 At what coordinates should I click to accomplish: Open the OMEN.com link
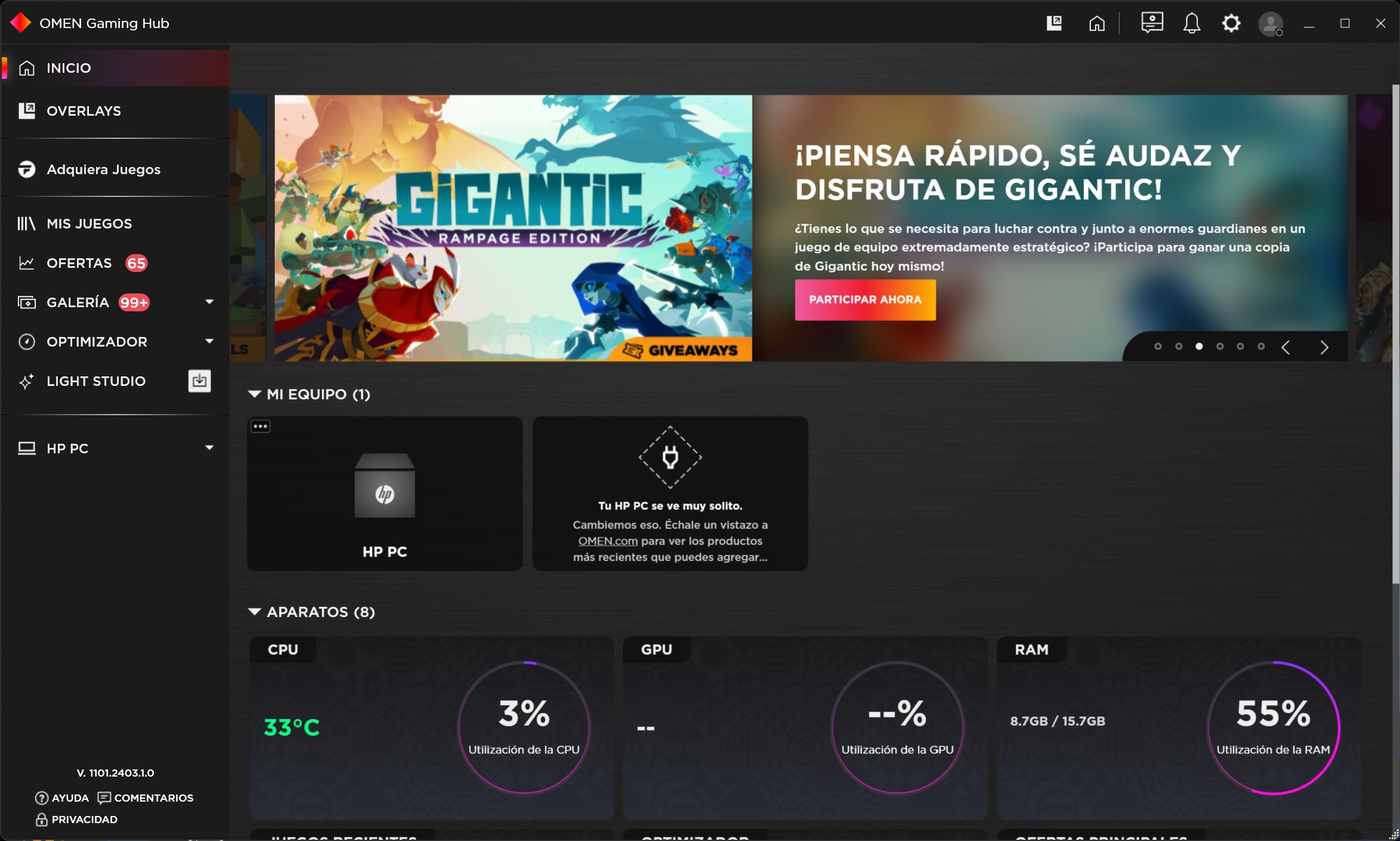click(608, 541)
